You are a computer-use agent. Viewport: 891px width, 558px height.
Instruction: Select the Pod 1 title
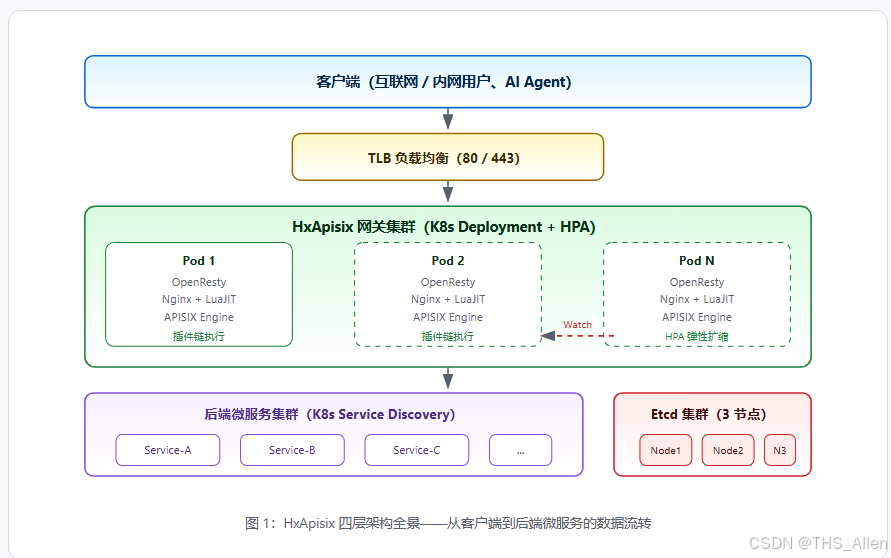[x=199, y=261]
